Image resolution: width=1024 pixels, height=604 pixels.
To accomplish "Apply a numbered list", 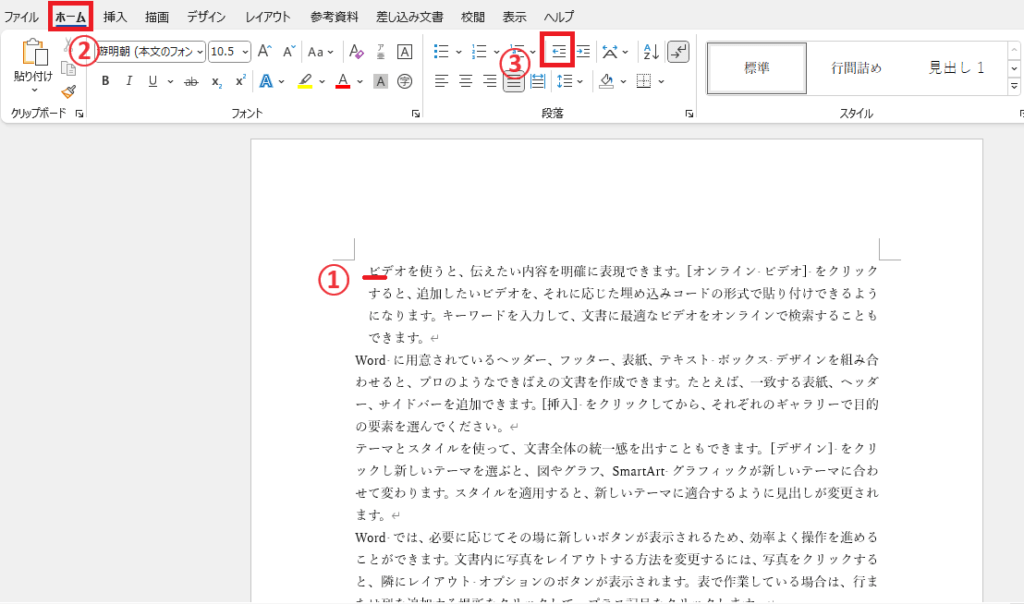I will pos(479,52).
